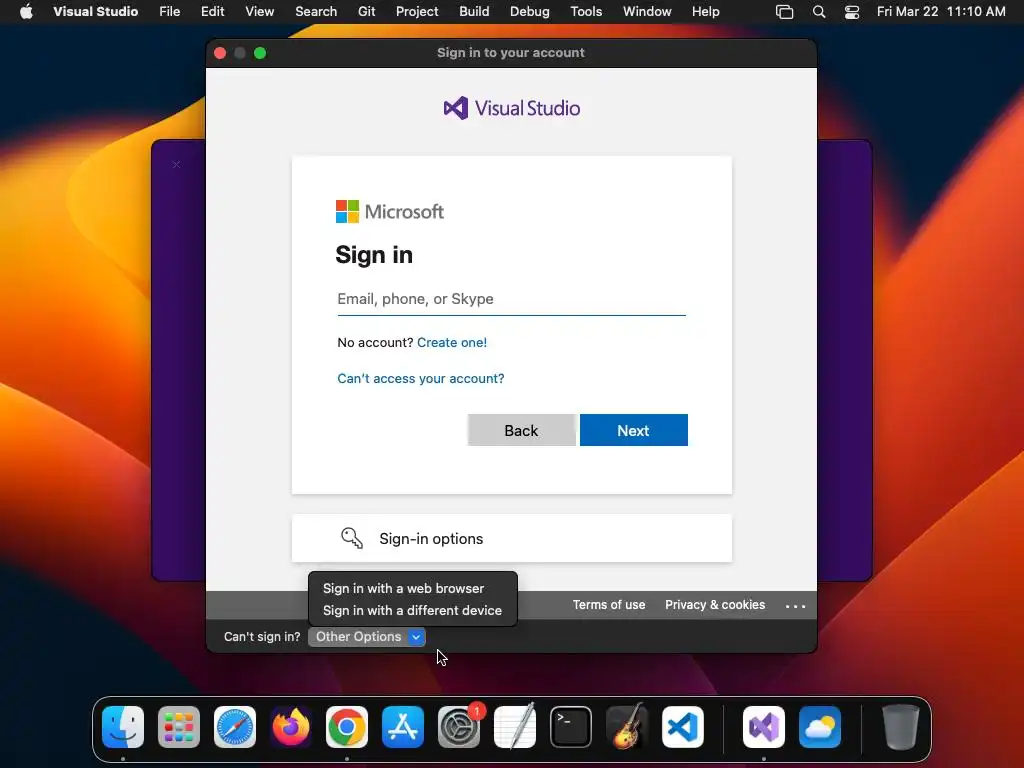The height and width of the screenshot is (768, 1024).
Task: Open the Visual Studio application menu
Action: [96, 12]
